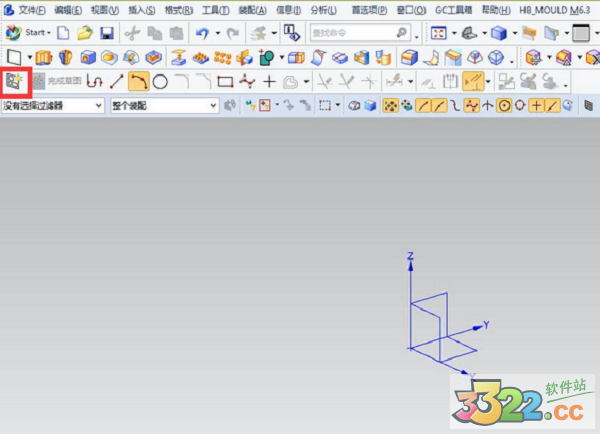Image resolution: width=600 pixels, height=434 pixels.
Task: Expand the Unite boolean dropdown arrow
Action: pos(282,58)
